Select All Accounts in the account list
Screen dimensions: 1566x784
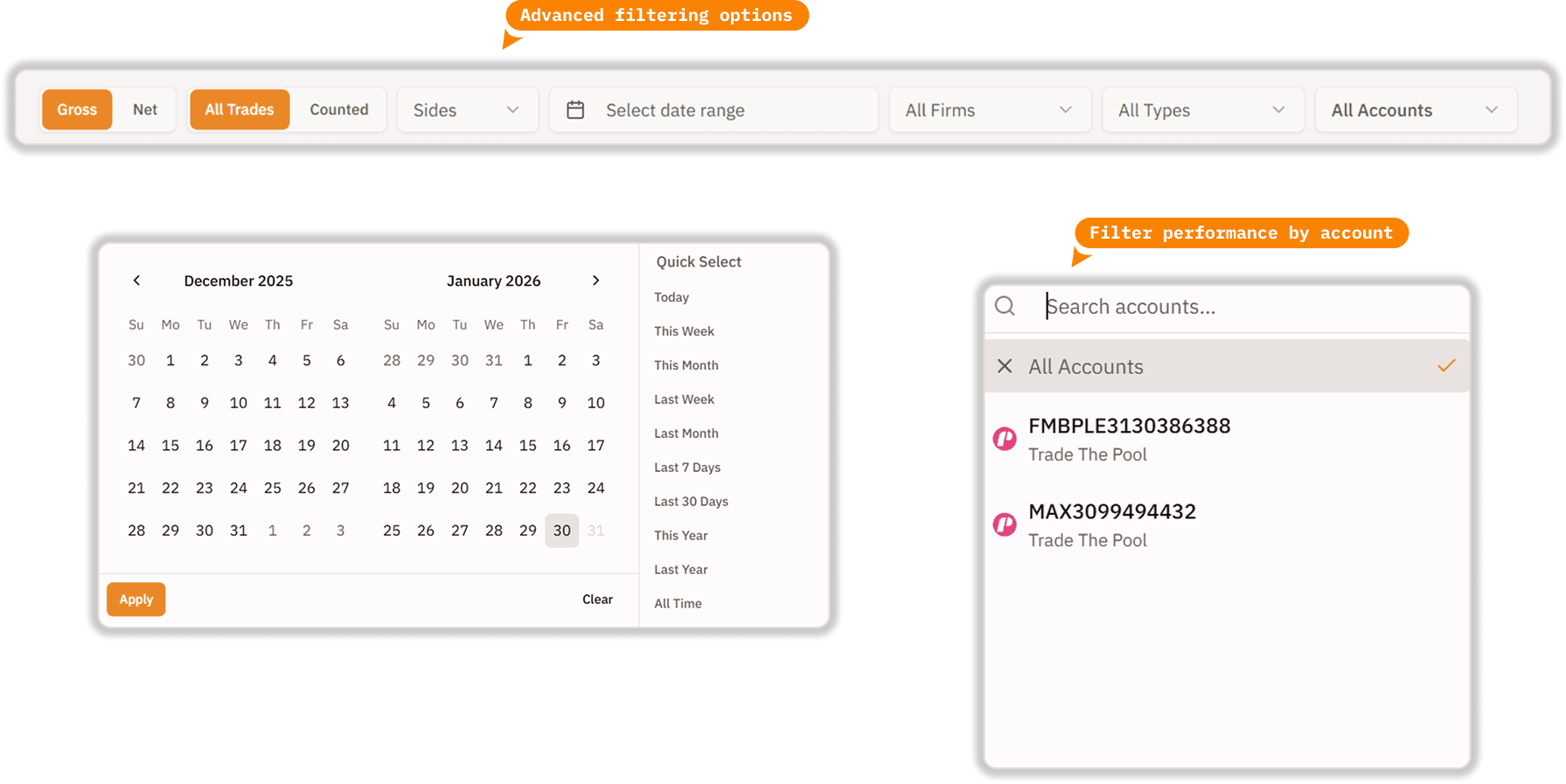coord(1227,366)
